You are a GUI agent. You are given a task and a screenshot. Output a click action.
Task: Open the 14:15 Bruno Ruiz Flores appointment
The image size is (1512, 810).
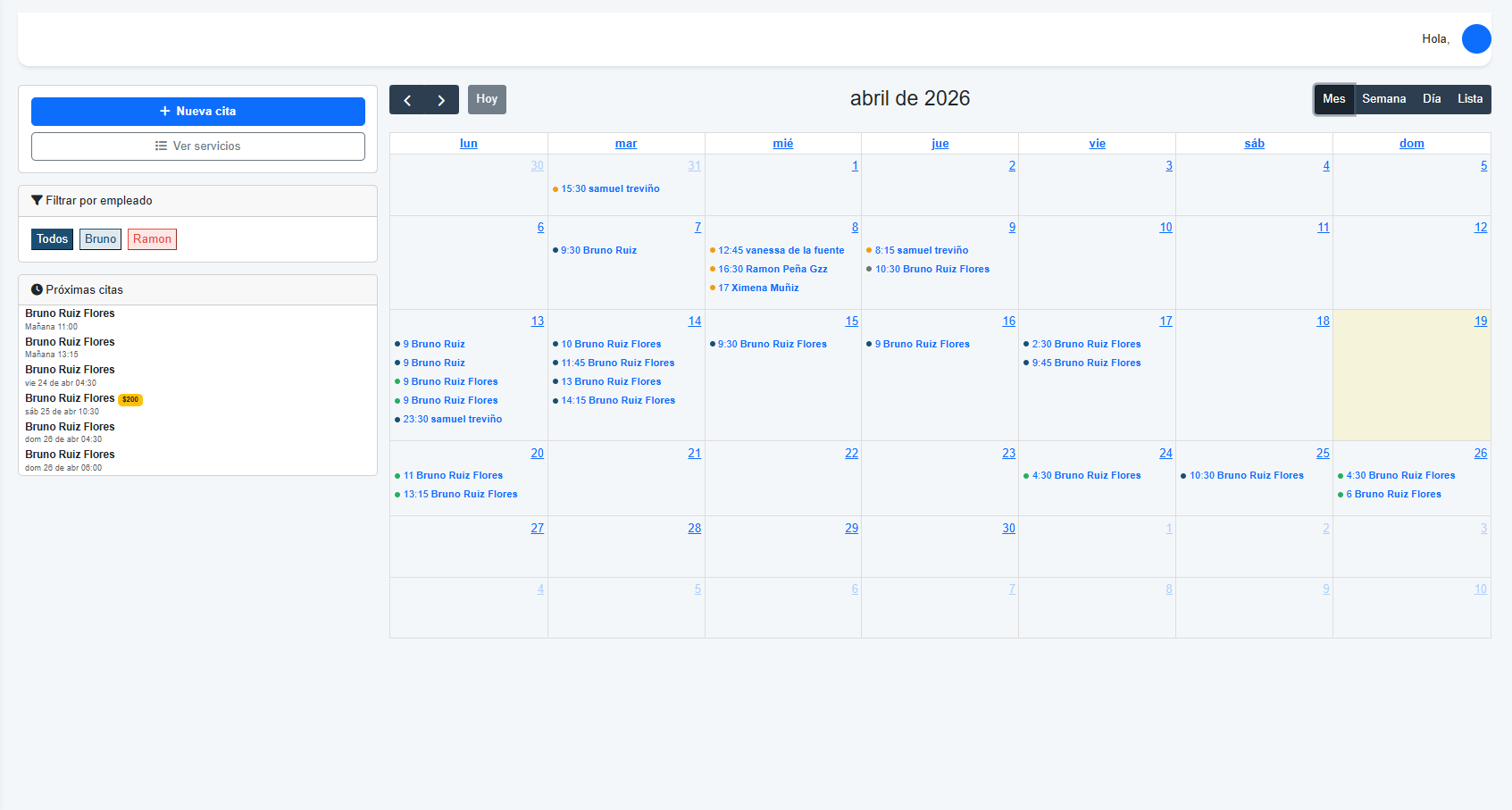click(617, 401)
